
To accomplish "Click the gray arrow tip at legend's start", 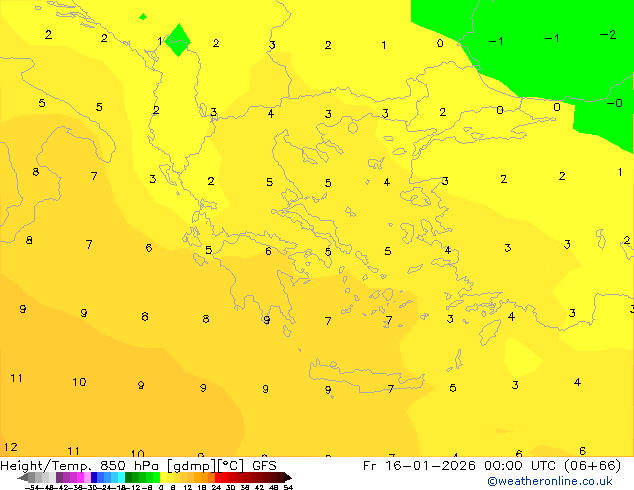I will pos(23,477).
